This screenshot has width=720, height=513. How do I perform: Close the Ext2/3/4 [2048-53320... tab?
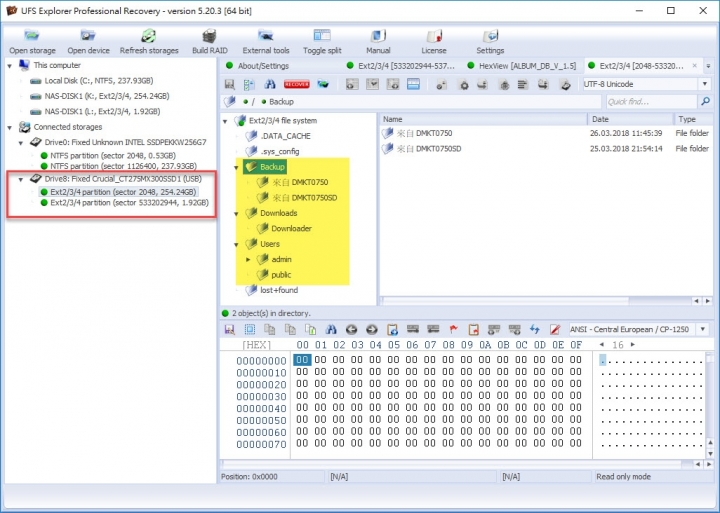[695, 66]
